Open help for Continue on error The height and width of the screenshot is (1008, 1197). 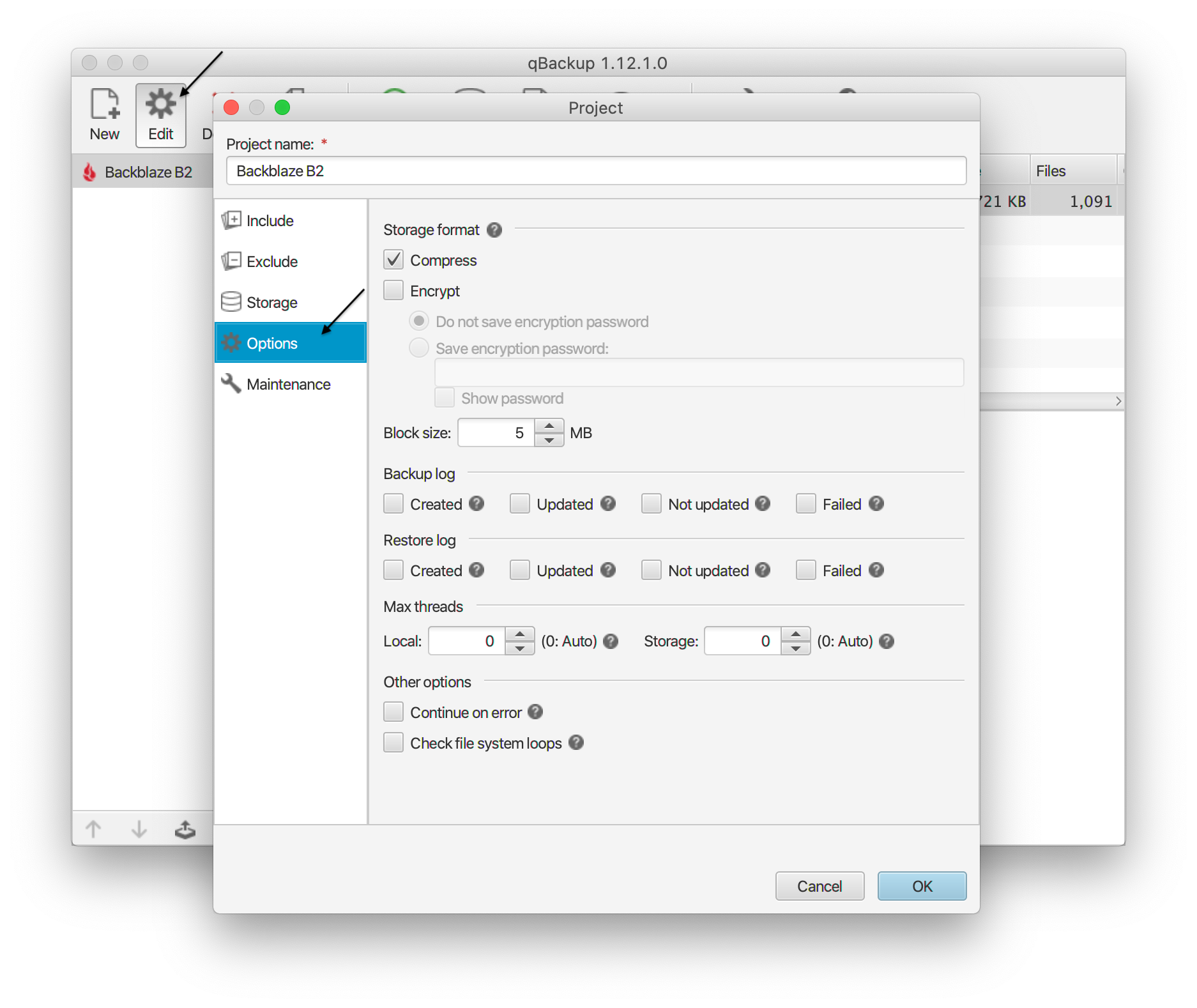[535, 712]
